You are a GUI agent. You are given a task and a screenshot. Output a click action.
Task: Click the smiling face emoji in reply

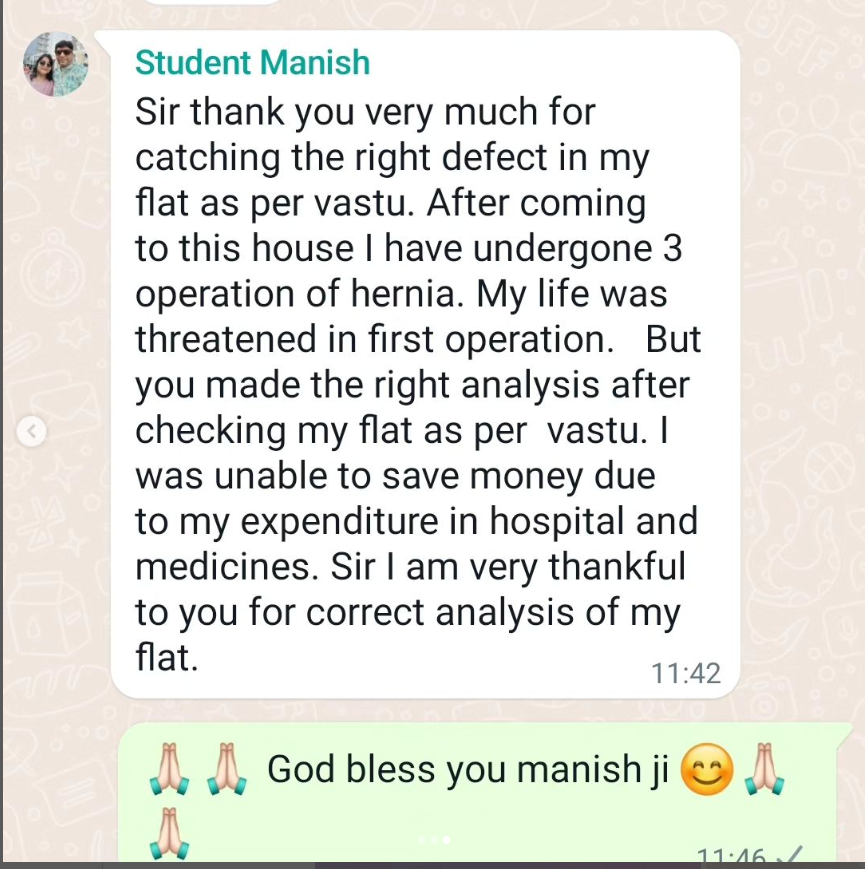point(707,771)
